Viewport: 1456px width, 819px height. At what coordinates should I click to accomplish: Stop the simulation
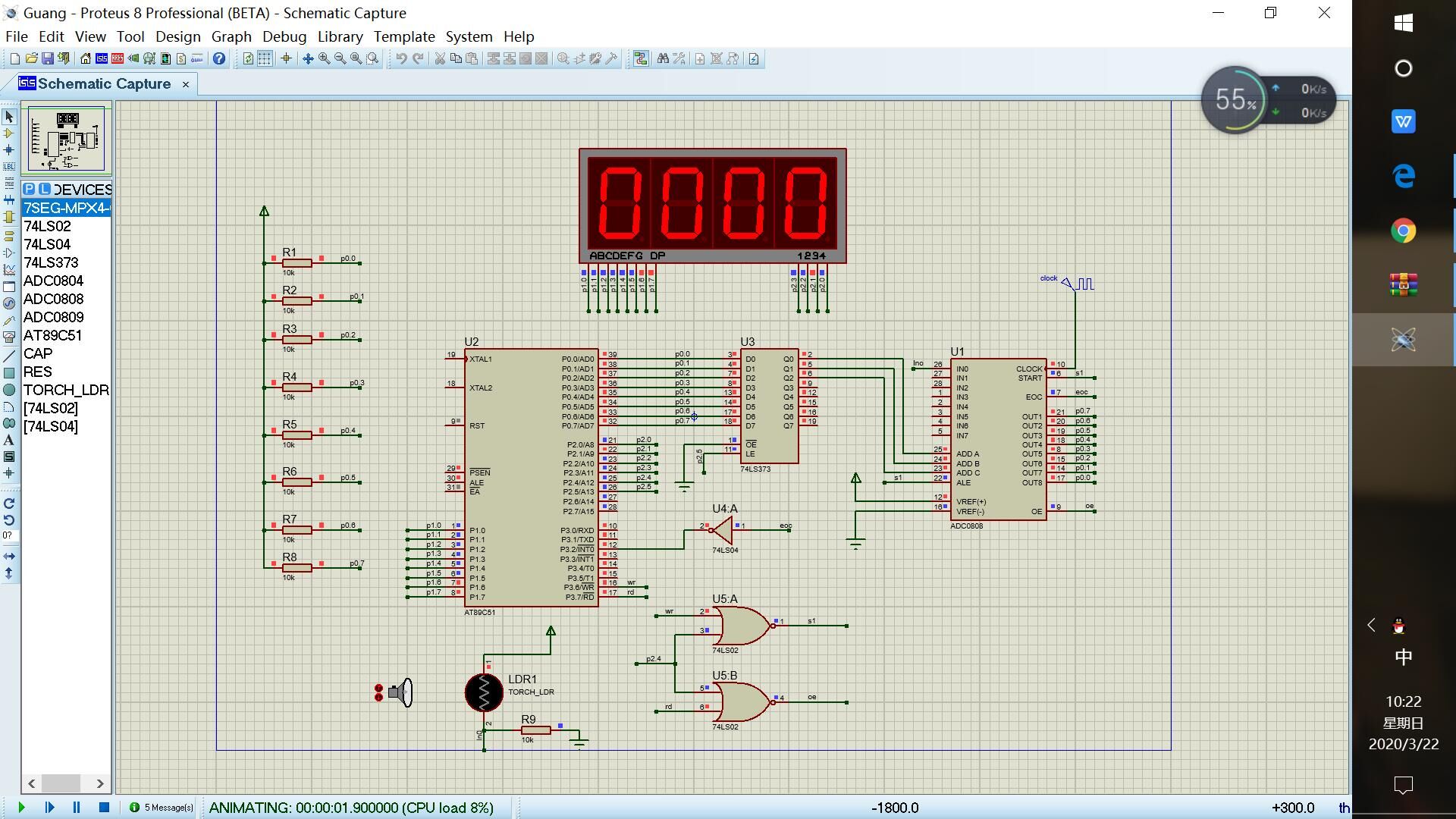pyautogui.click(x=105, y=808)
